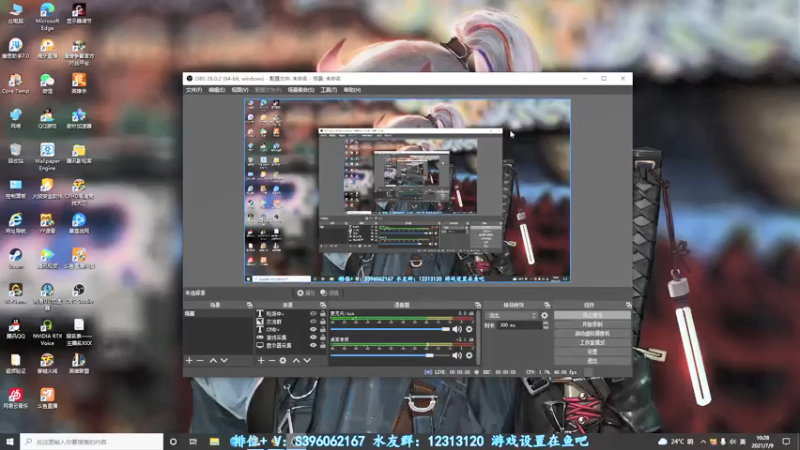Open the File (F) menu in OBS
The width and height of the screenshot is (800, 450).
click(x=194, y=90)
